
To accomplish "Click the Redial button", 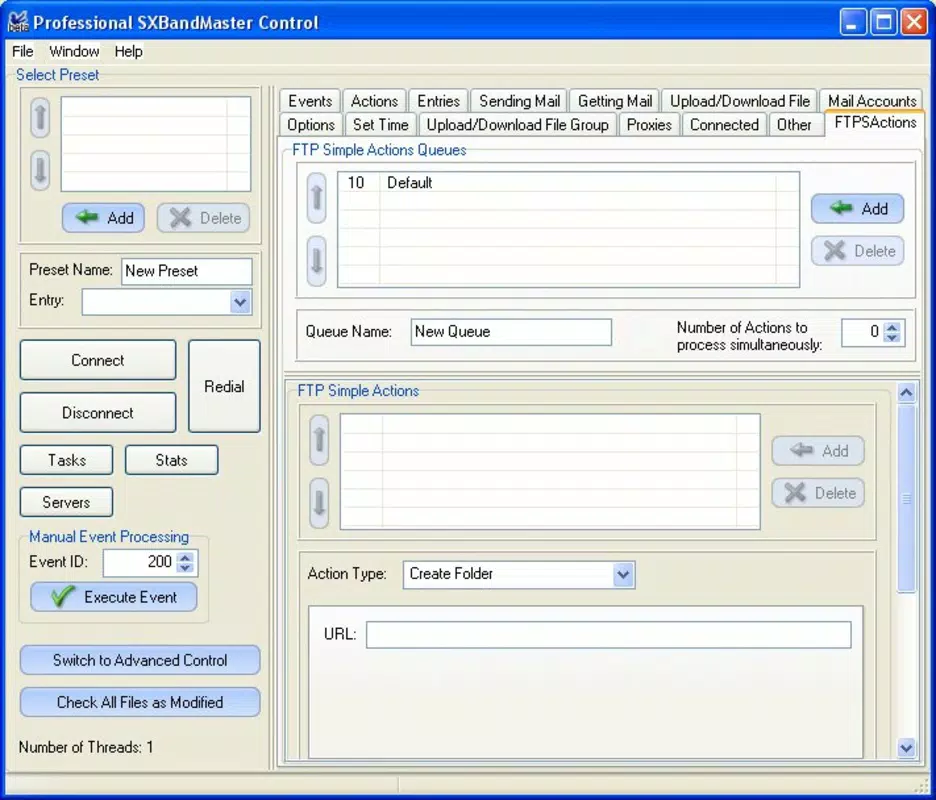I will pos(224,386).
